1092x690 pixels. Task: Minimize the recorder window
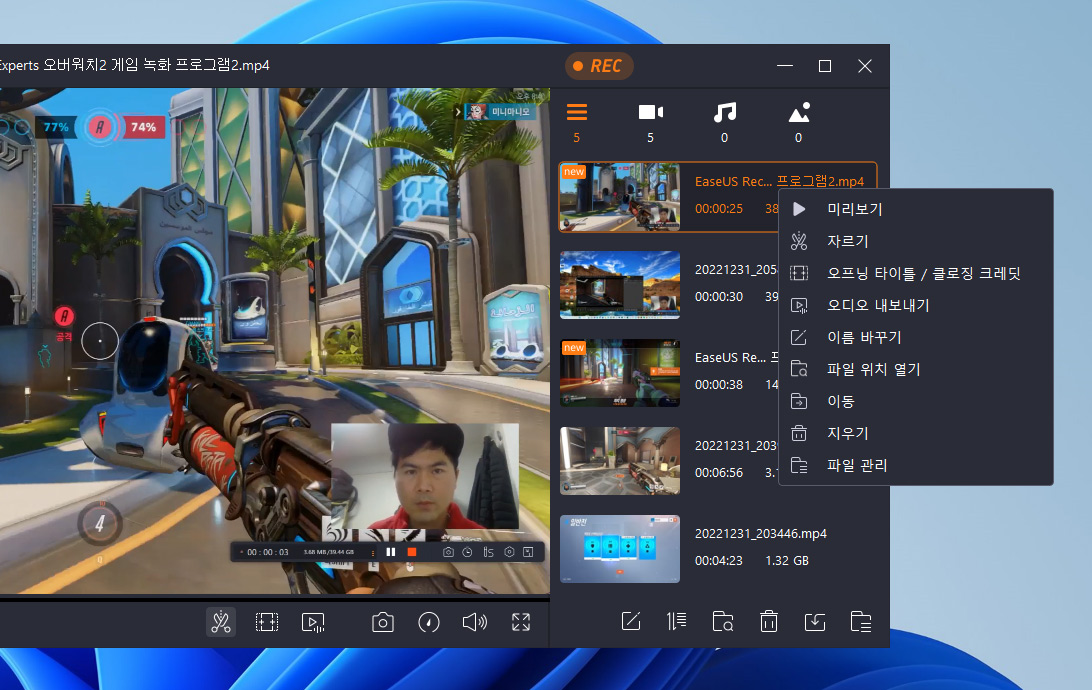tap(785, 66)
